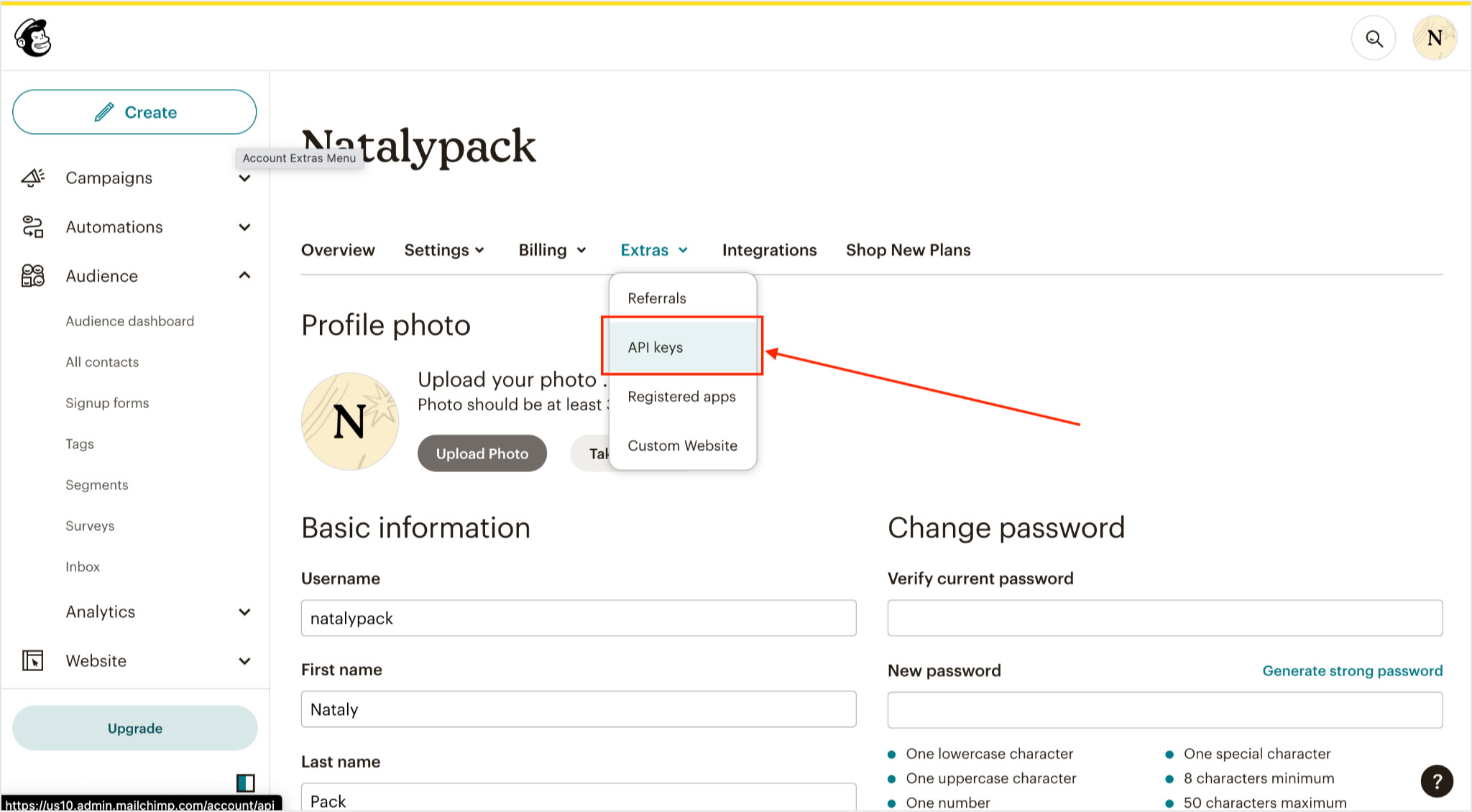The width and height of the screenshot is (1472, 812).
Task: Go to the Integrations tab
Action: 769,250
